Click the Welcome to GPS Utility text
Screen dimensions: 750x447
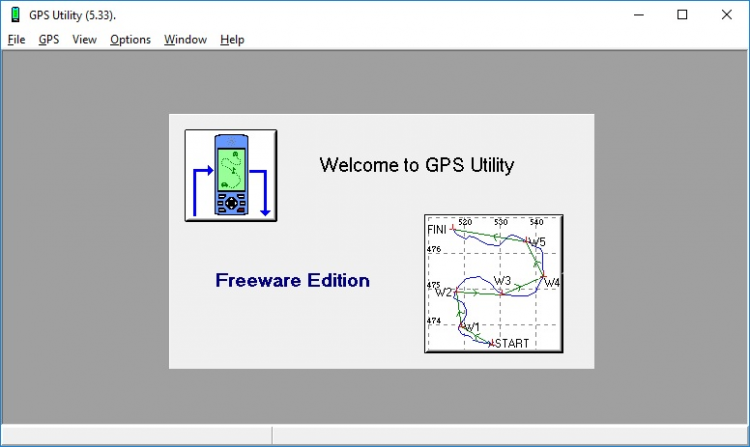pyautogui.click(x=417, y=165)
